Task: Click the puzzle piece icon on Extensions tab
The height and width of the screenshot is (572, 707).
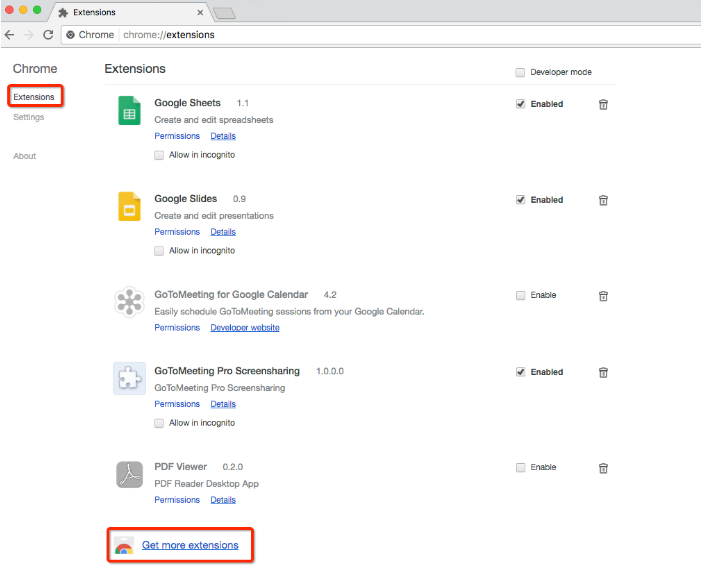Action: point(63,13)
